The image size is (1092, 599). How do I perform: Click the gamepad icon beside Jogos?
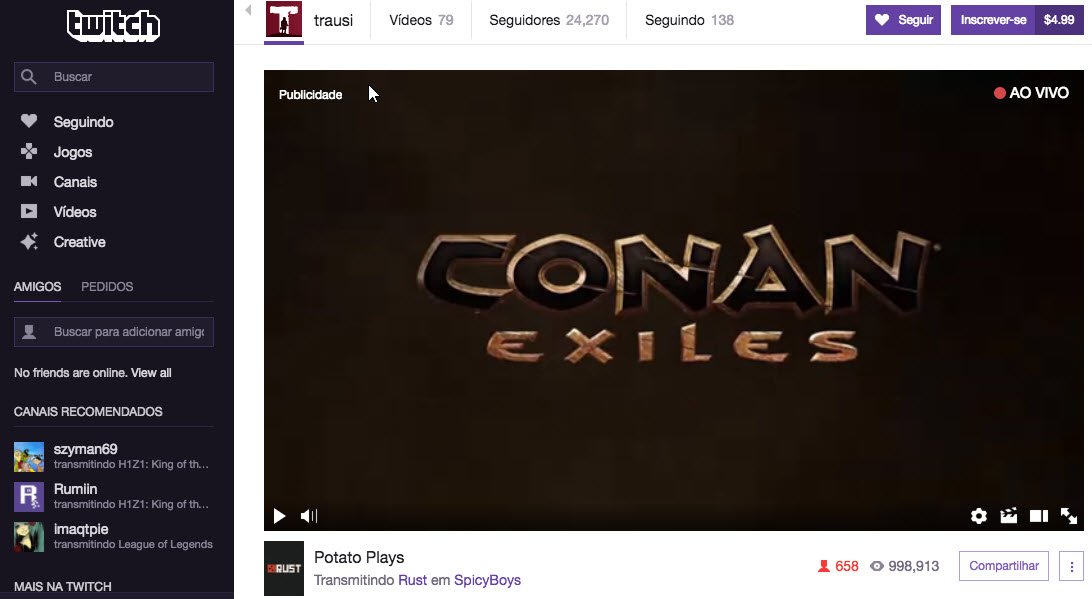(29, 151)
